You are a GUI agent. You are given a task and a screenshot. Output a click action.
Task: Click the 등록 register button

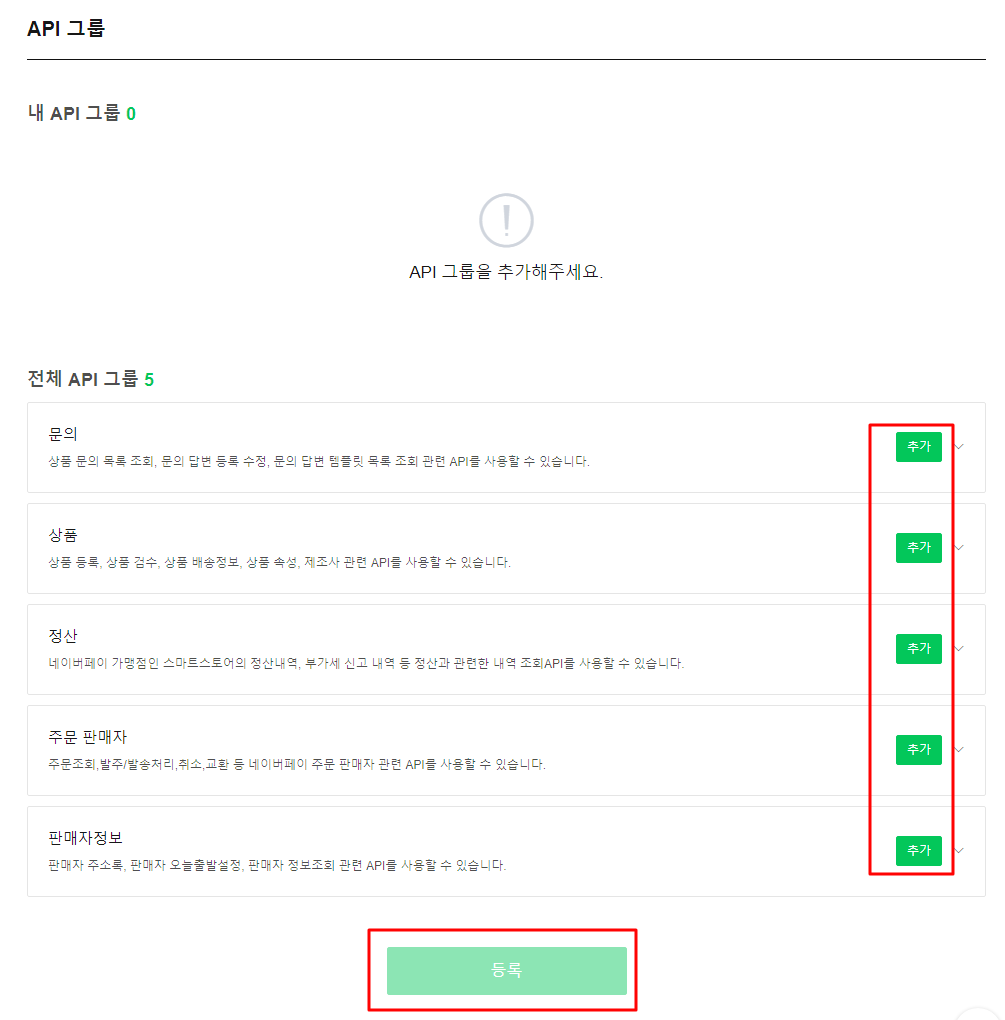[506, 970]
